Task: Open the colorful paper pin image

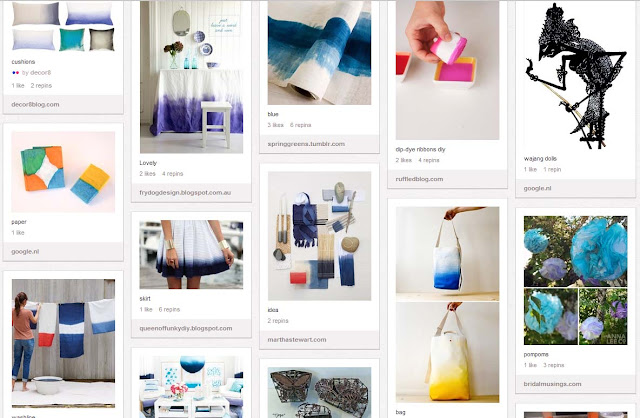Action: point(63,172)
